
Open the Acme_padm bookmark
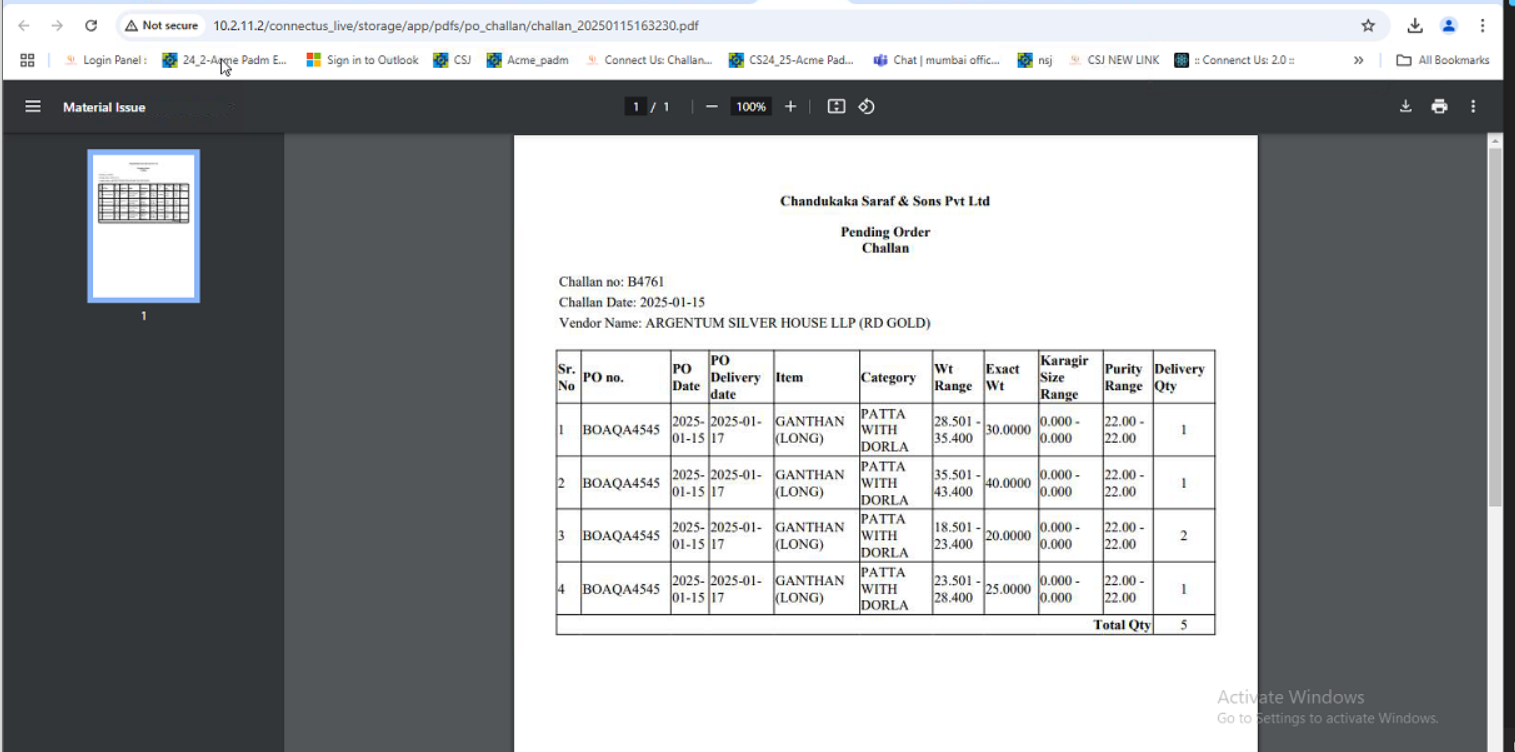(527, 60)
